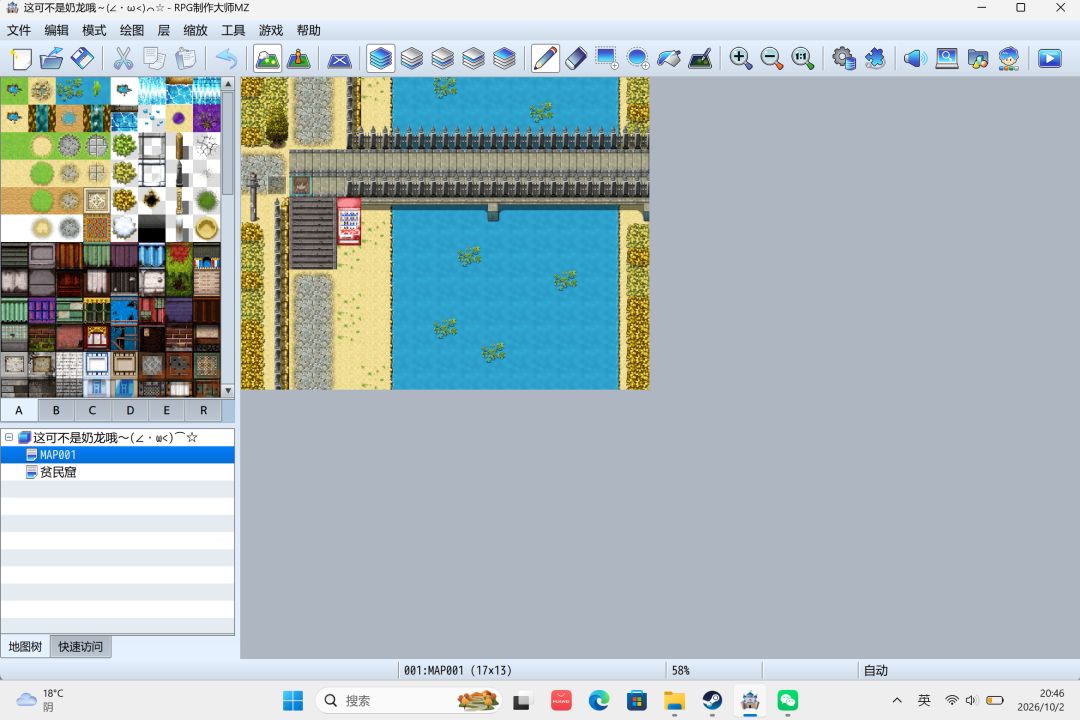This screenshot has height=720, width=1080.
Task: Open the Database gear icon
Action: point(844,59)
